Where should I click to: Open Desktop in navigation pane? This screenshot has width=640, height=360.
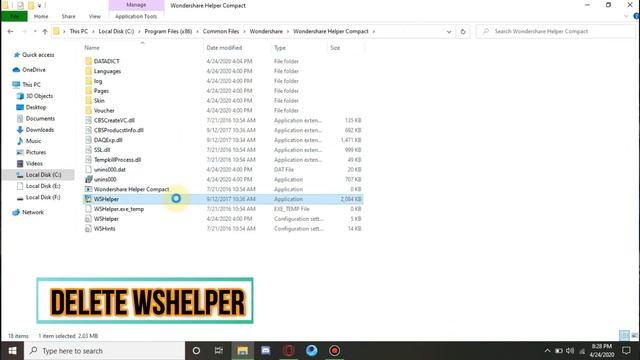pyautogui.click(x=36, y=107)
